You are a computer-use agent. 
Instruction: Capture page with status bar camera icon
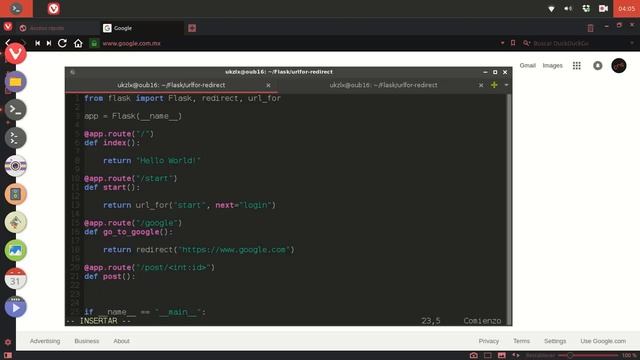coord(473,356)
